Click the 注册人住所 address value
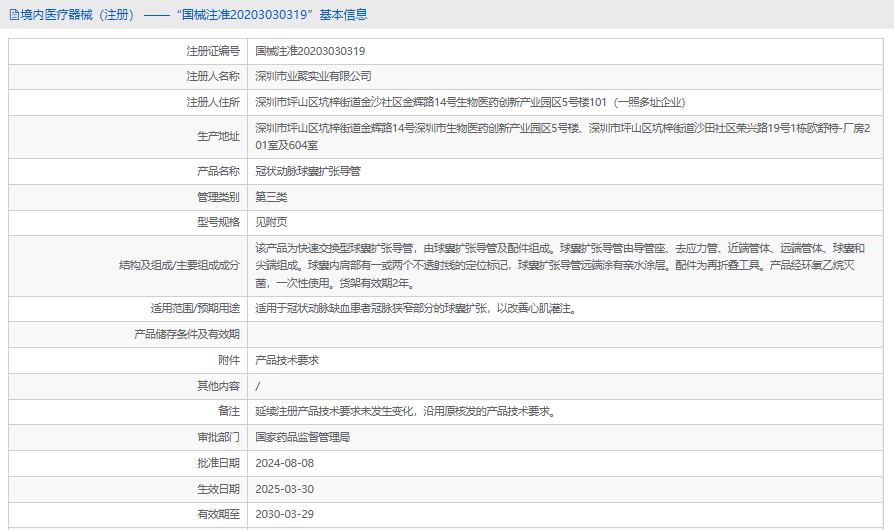Viewport: 894px width, 530px height. pos(470,102)
